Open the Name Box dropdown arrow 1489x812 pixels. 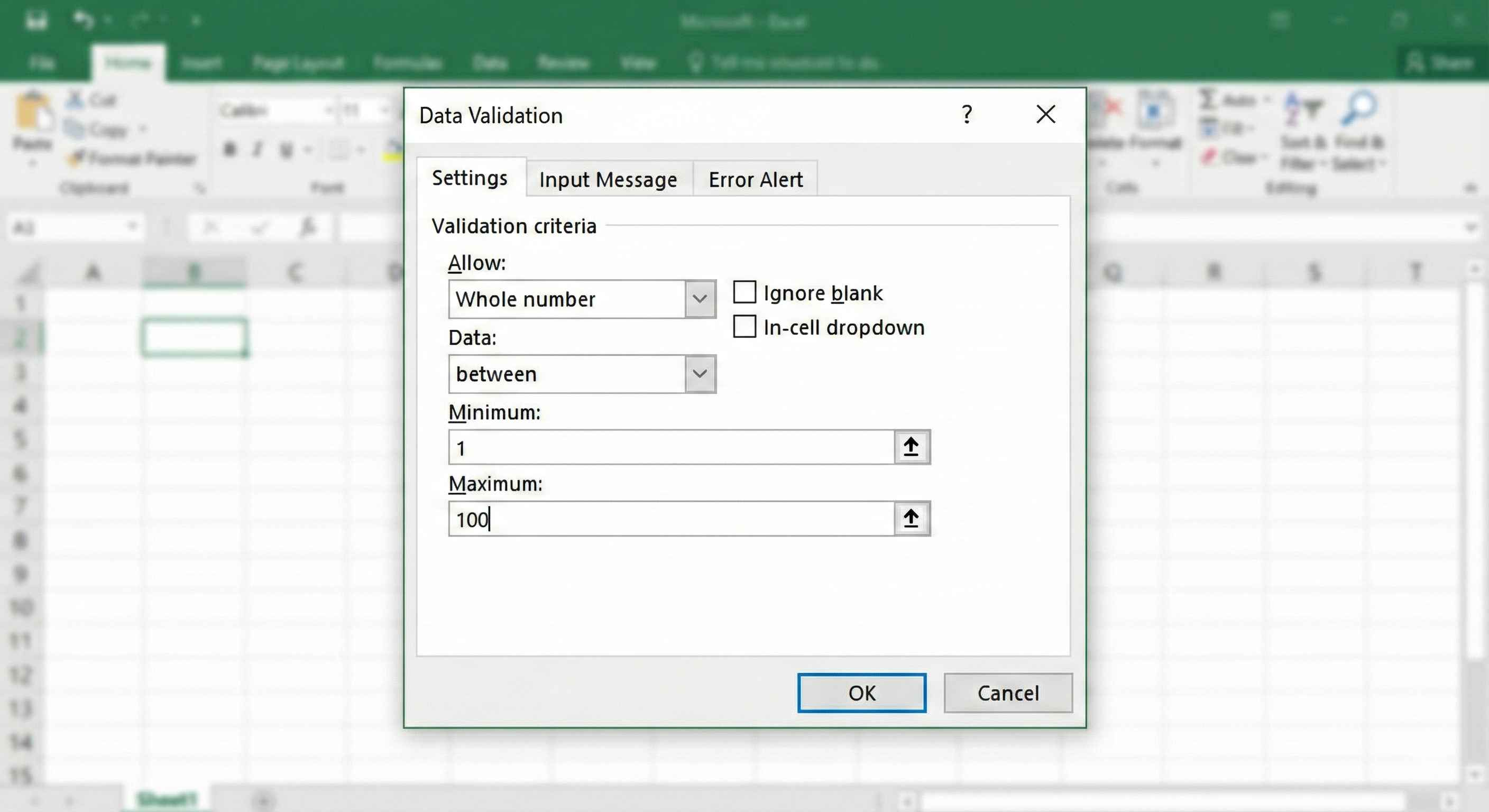click(134, 227)
